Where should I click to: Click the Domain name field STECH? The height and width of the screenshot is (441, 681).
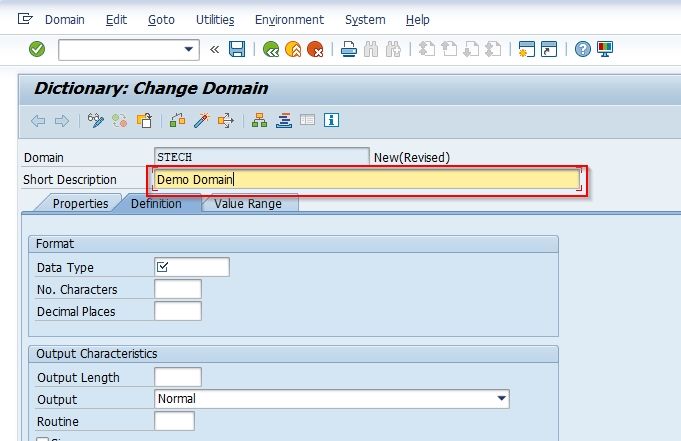pos(261,157)
